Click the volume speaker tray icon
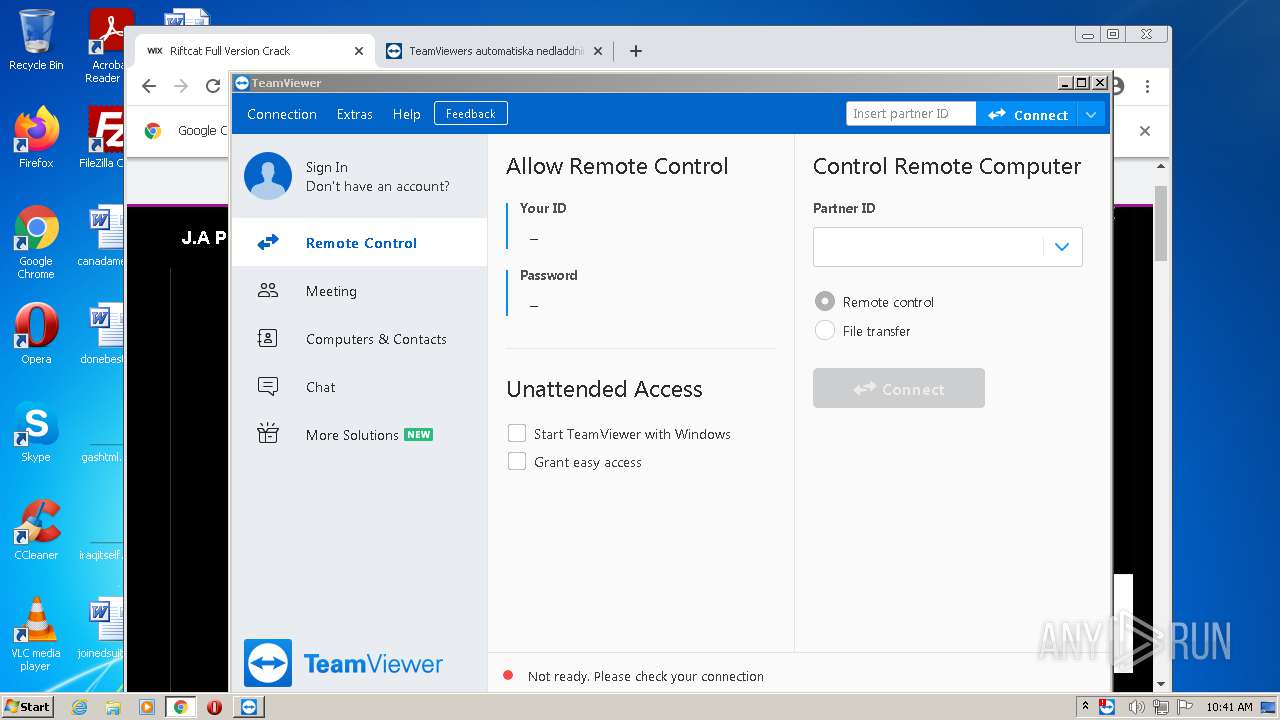 pyautogui.click(x=1136, y=707)
